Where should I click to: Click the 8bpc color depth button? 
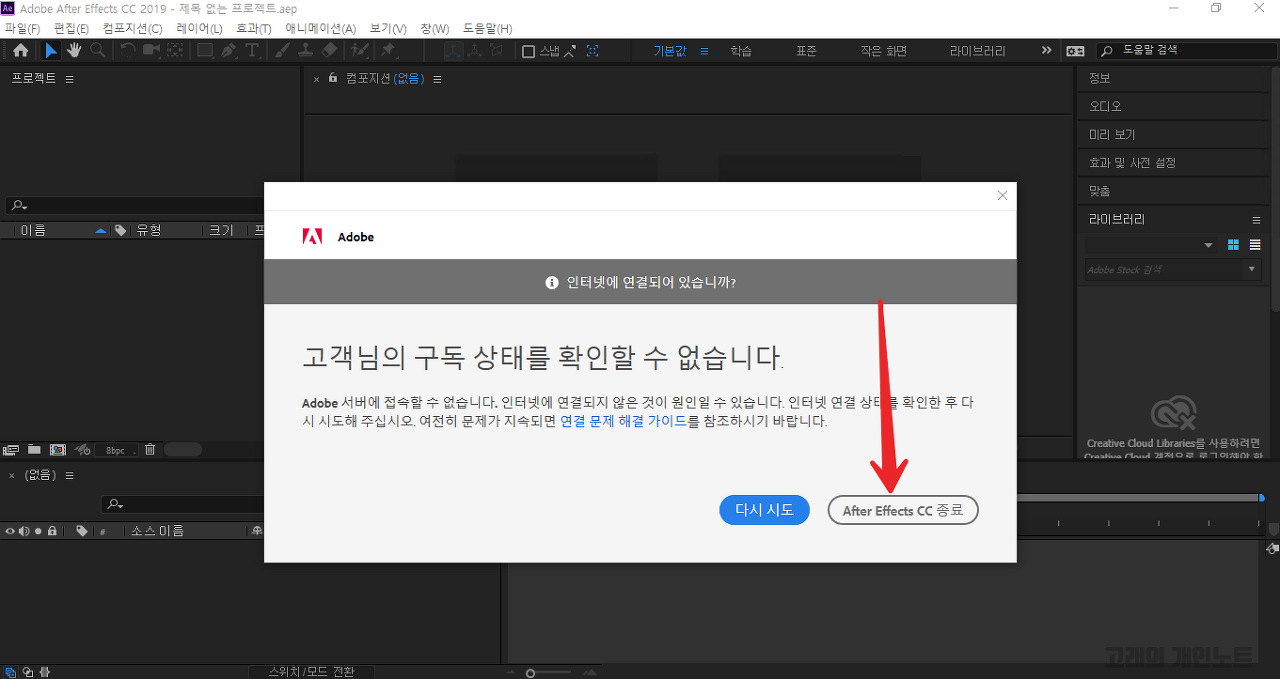pos(115,450)
